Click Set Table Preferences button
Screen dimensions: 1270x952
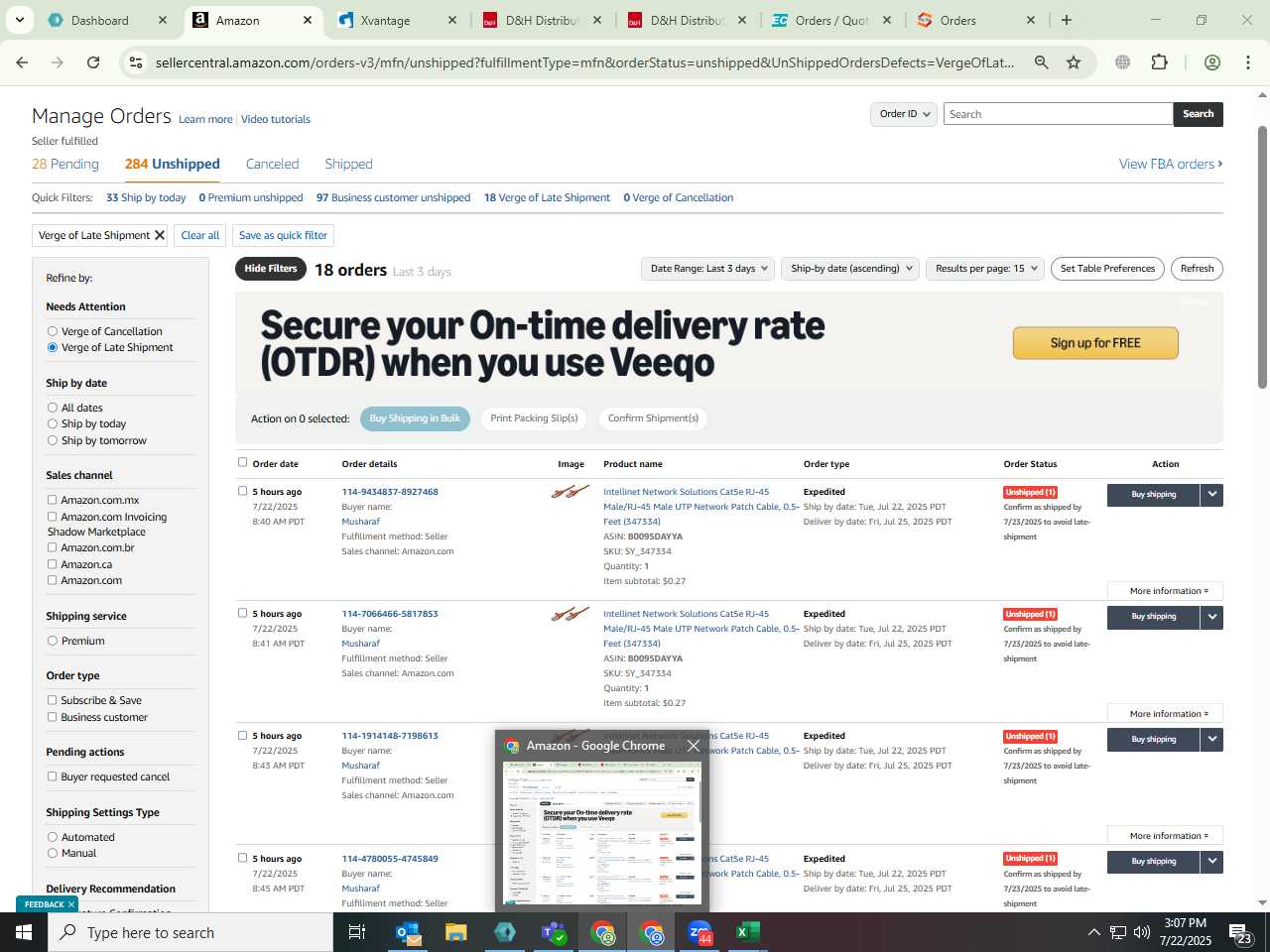[x=1107, y=269]
